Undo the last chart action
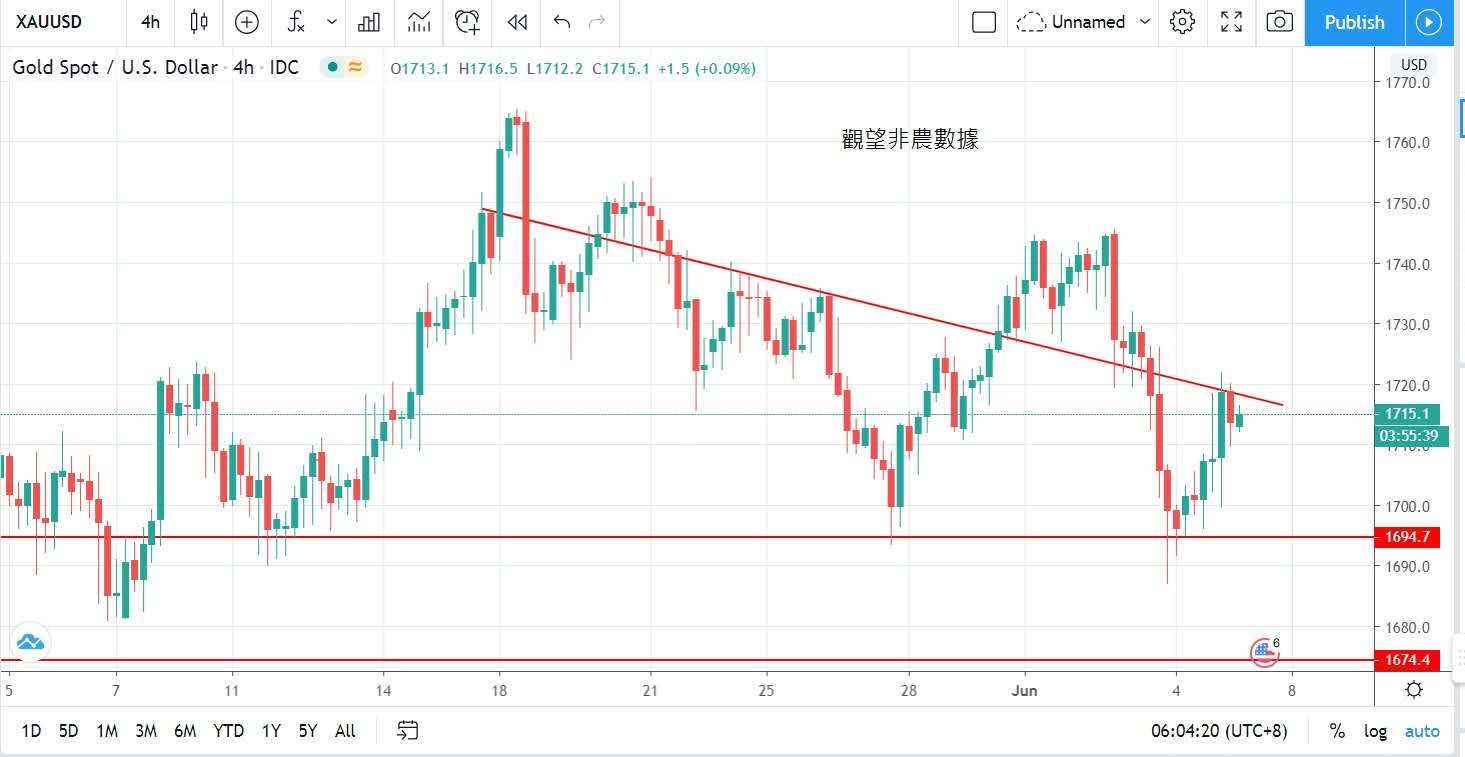 [x=562, y=22]
